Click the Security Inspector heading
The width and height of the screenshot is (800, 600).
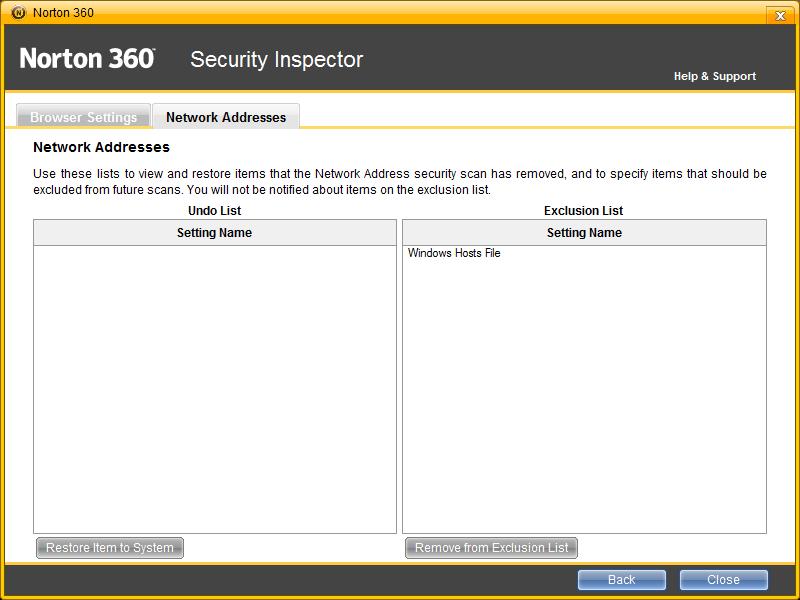pyautogui.click(x=276, y=59)
